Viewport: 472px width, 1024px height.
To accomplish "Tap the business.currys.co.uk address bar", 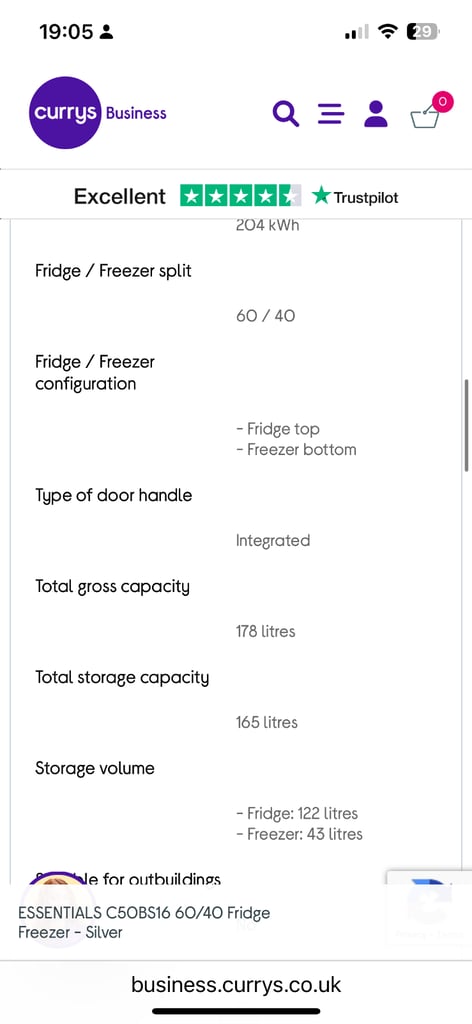I will point(236,984).
